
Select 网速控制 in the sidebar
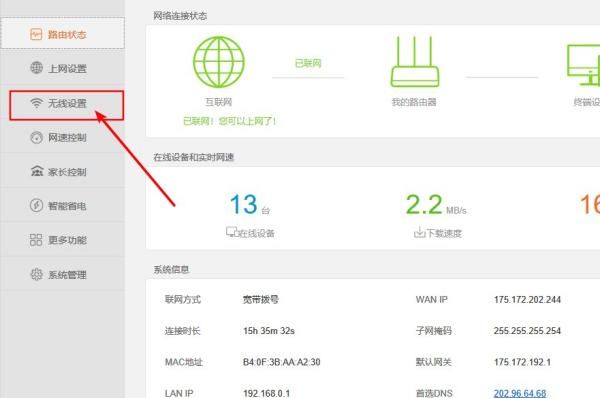point(63,137)
